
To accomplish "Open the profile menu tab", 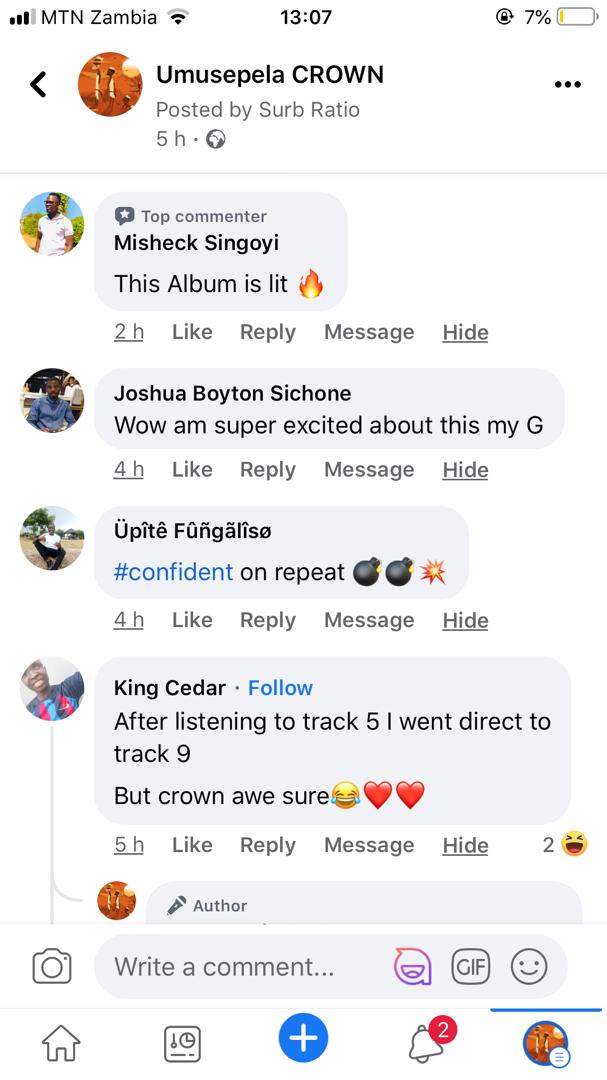I will click(546, 1043).
